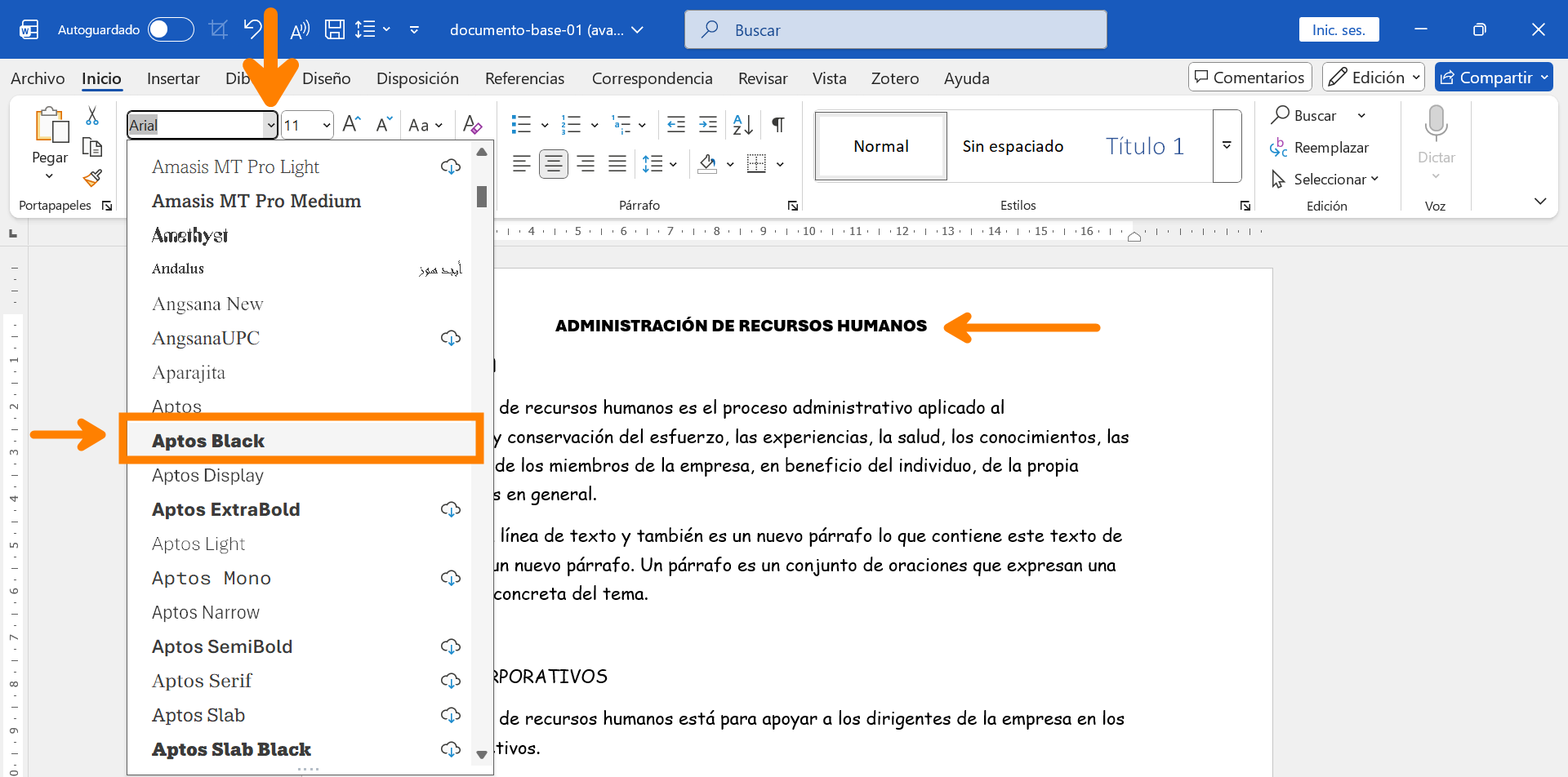Select the Copiar formato brush tool

(91, 178)
